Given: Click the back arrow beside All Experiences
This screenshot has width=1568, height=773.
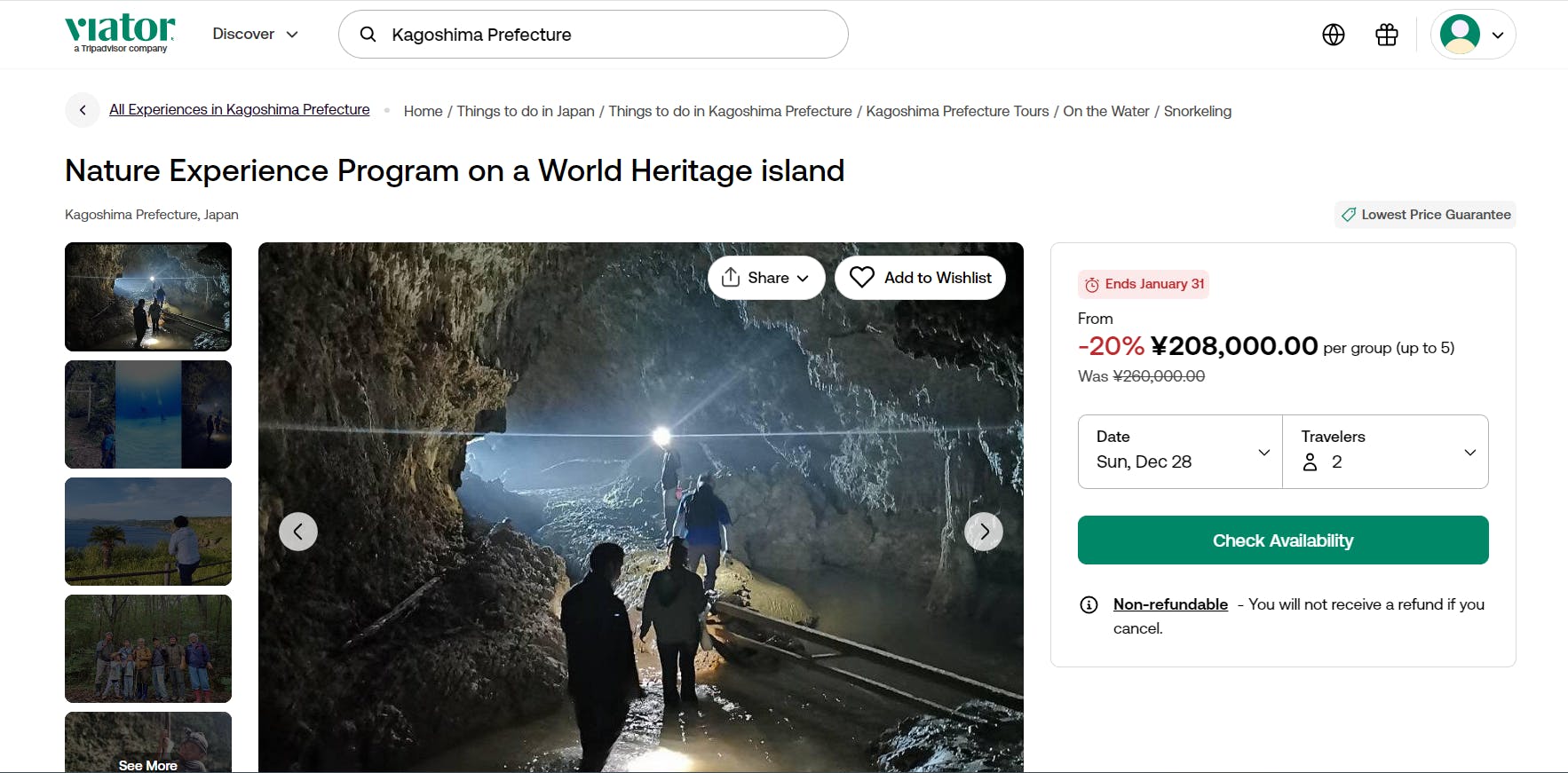Looking at the screenshot, I should coord(83,110).
